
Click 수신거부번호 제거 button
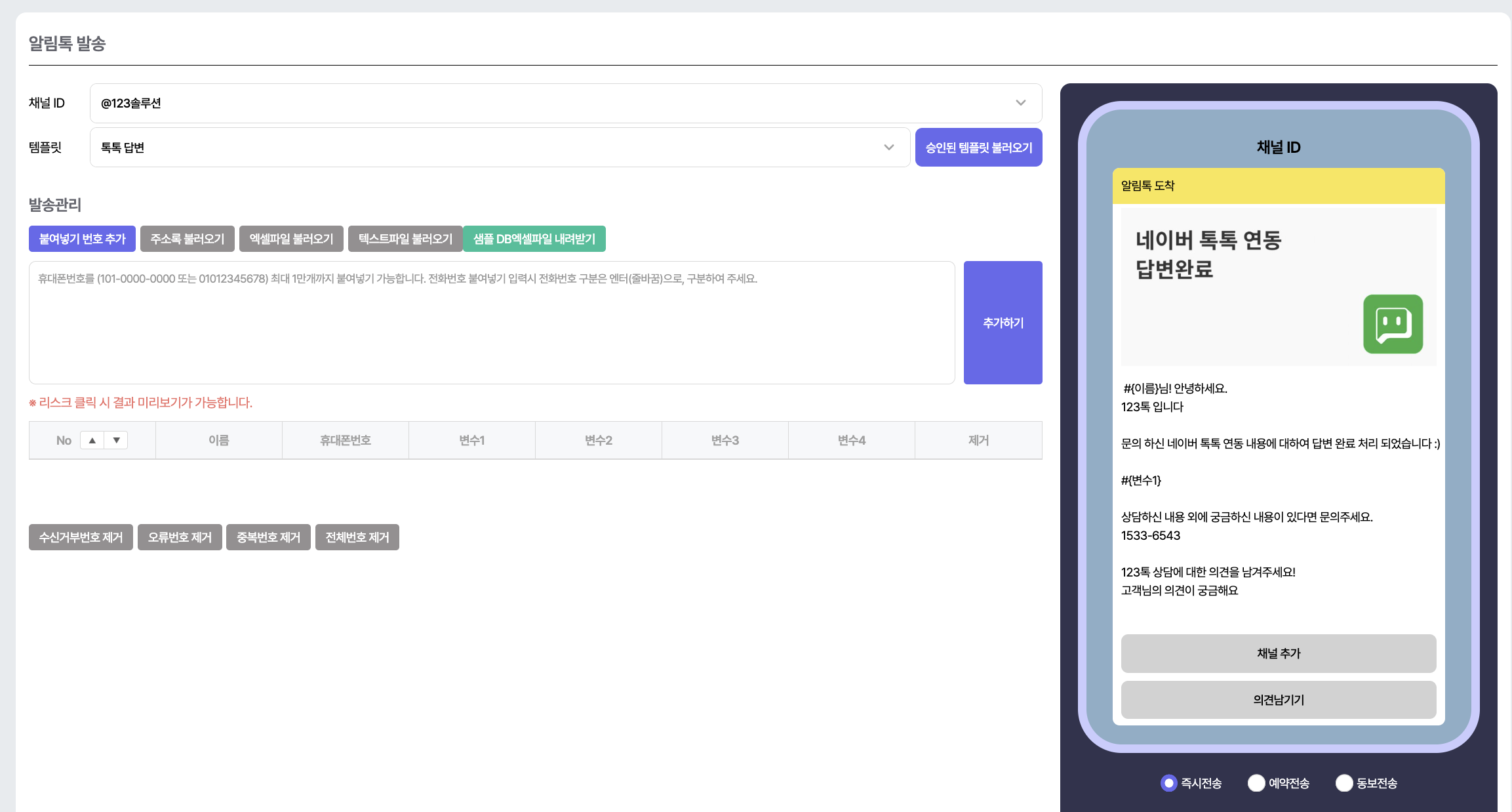pyautogui.click(x=81, y=537)
